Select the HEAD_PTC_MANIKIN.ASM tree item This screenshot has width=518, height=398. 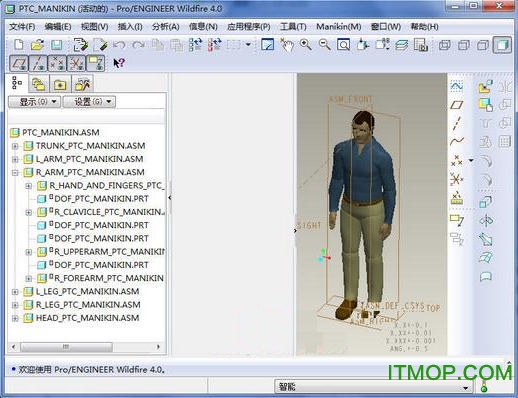click(x=81, y=318)
